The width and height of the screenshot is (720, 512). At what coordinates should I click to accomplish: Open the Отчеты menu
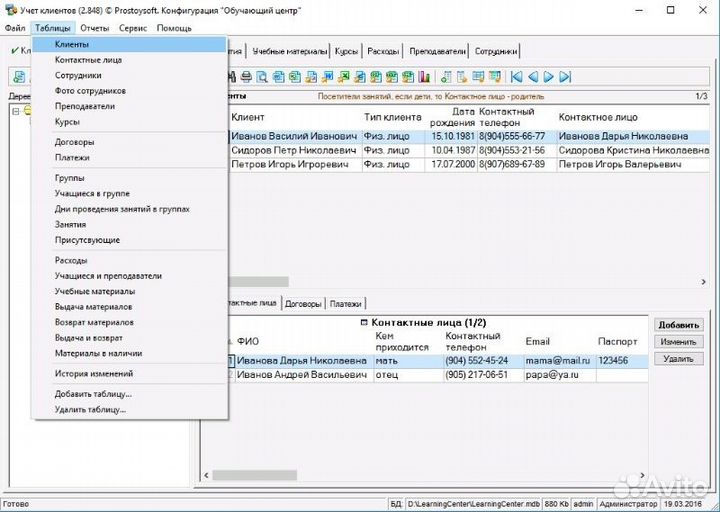coord(94,28)
